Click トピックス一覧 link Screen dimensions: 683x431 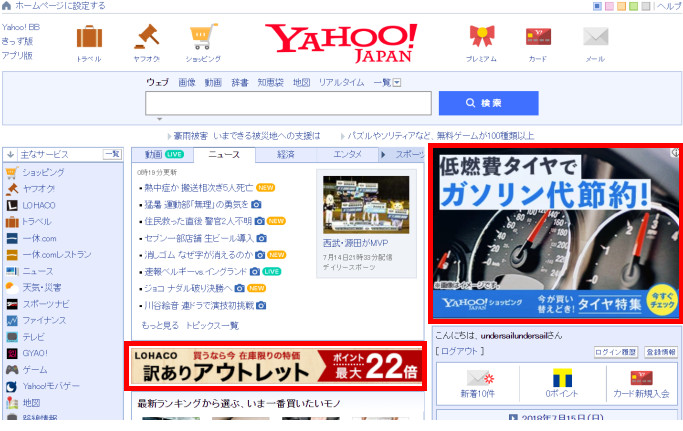tap(213, 326)
